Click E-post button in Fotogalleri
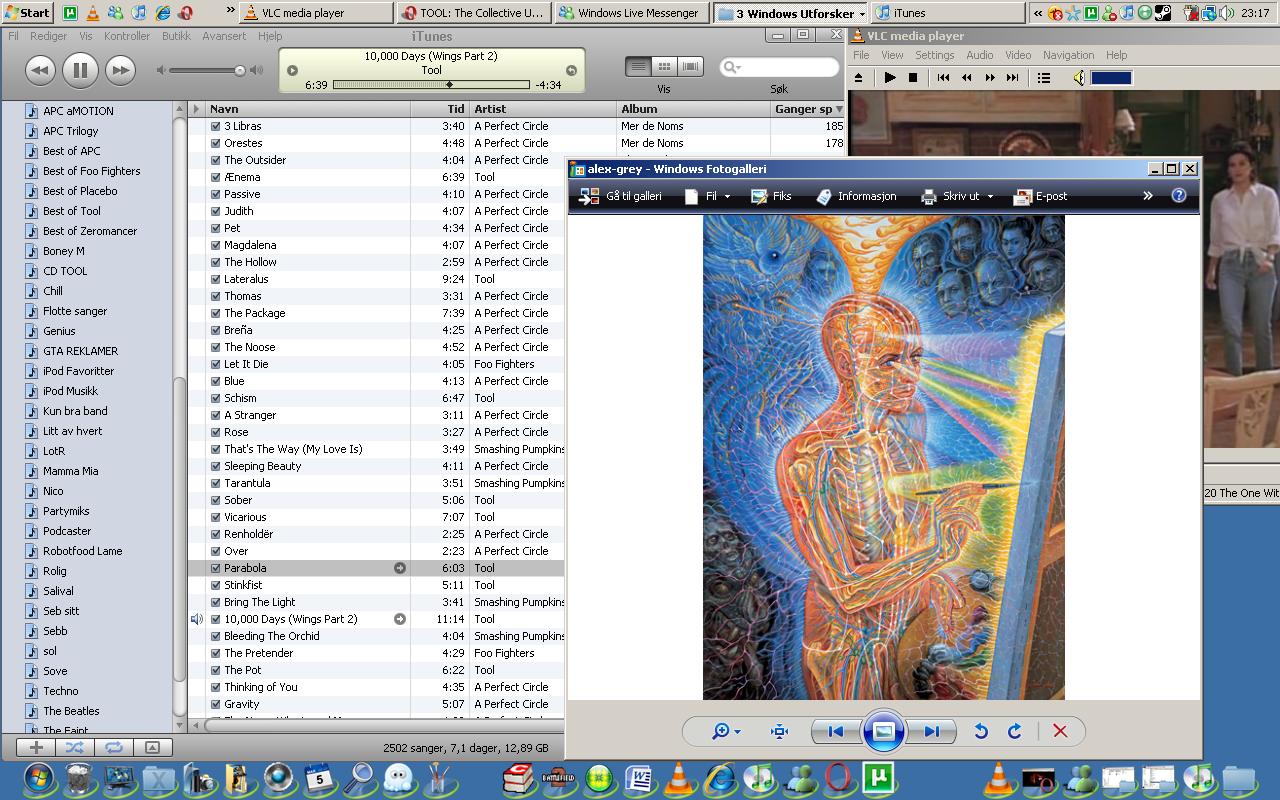This screenshot has height=800, width=1280. (x=1040, y=196)
